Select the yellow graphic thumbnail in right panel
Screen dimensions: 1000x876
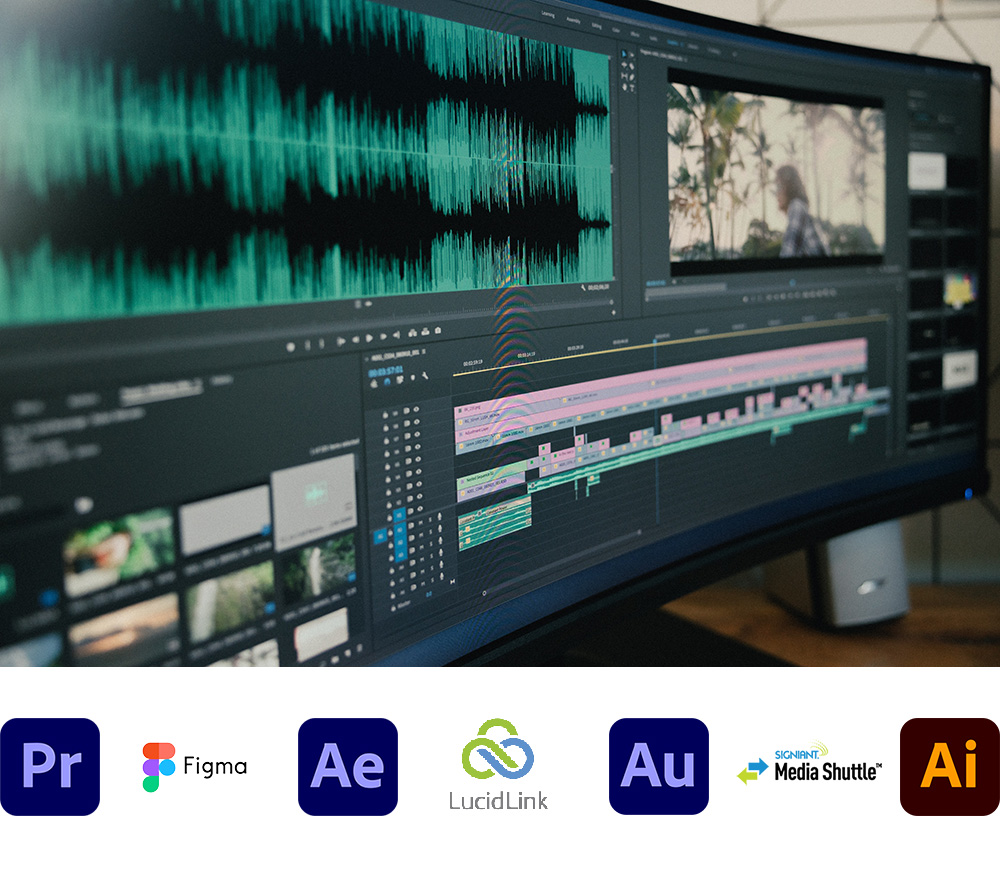click(960, 291)
